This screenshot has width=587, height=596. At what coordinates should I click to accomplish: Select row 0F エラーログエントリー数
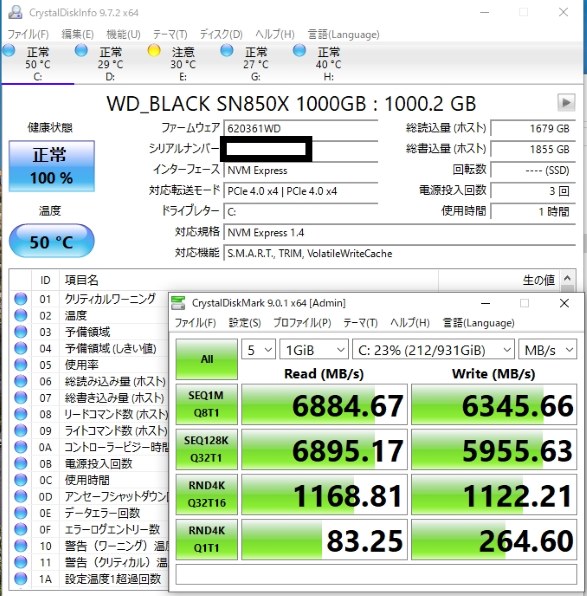(89, 529)
